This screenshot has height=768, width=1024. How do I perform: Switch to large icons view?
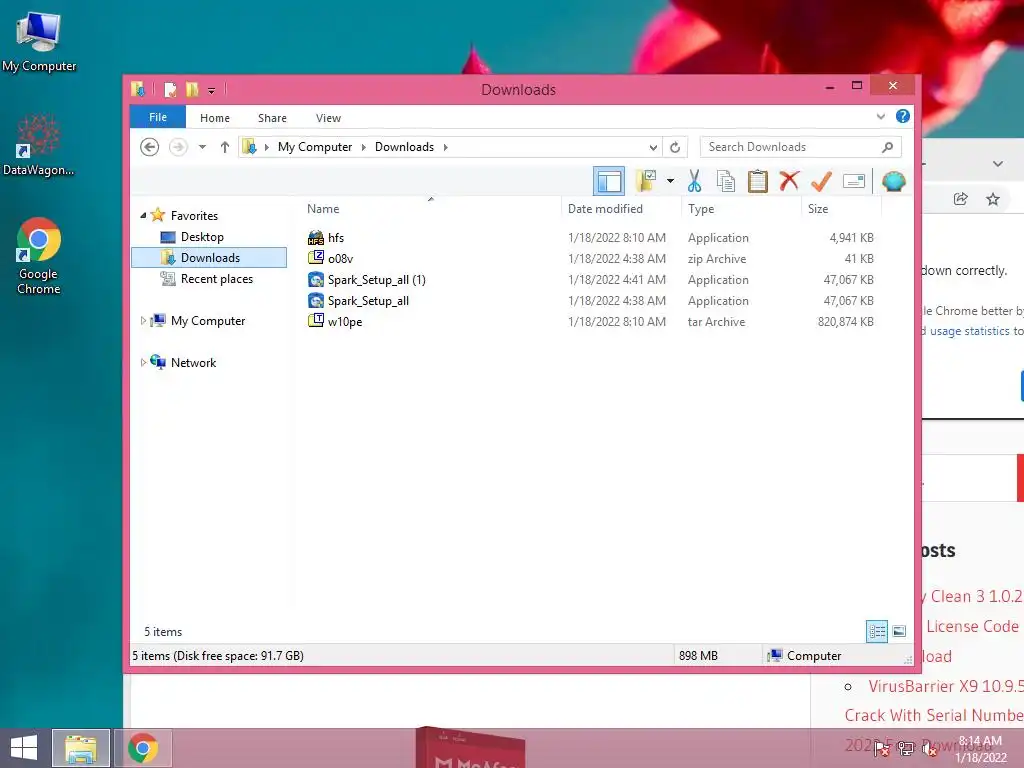(x=899, y=631)
